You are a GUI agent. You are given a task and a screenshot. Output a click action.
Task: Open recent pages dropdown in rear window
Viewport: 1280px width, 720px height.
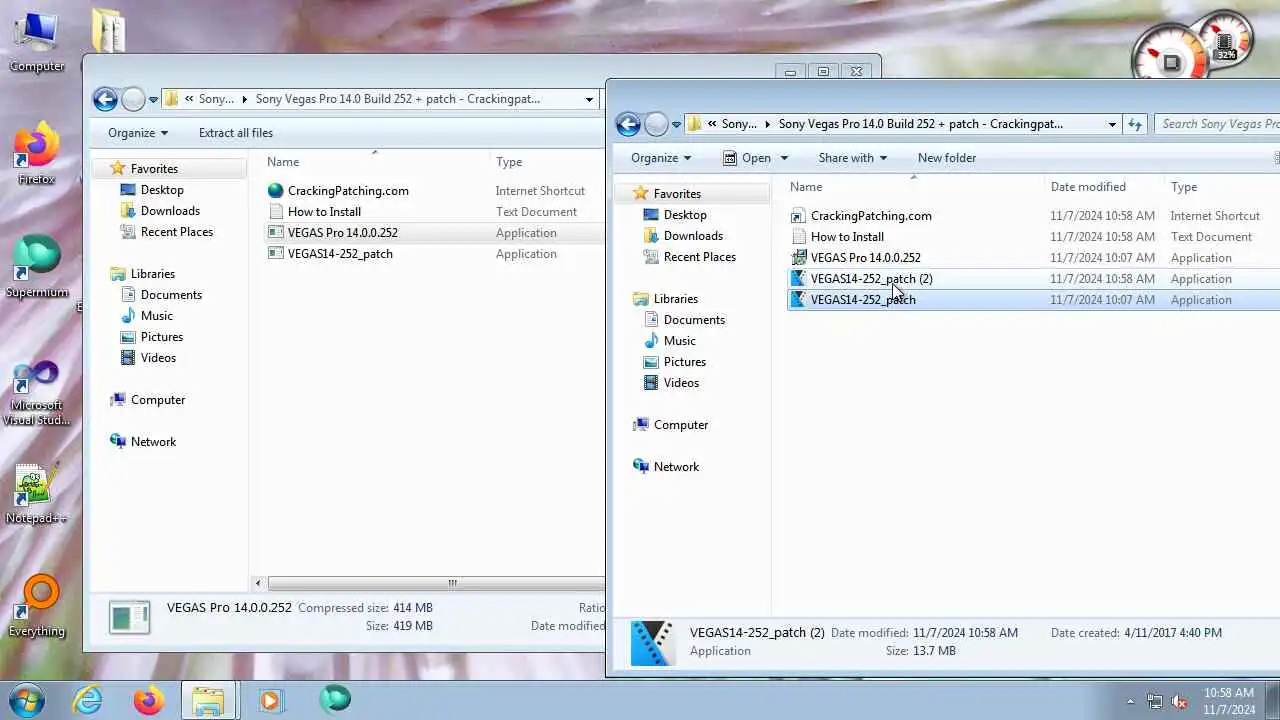153,100
